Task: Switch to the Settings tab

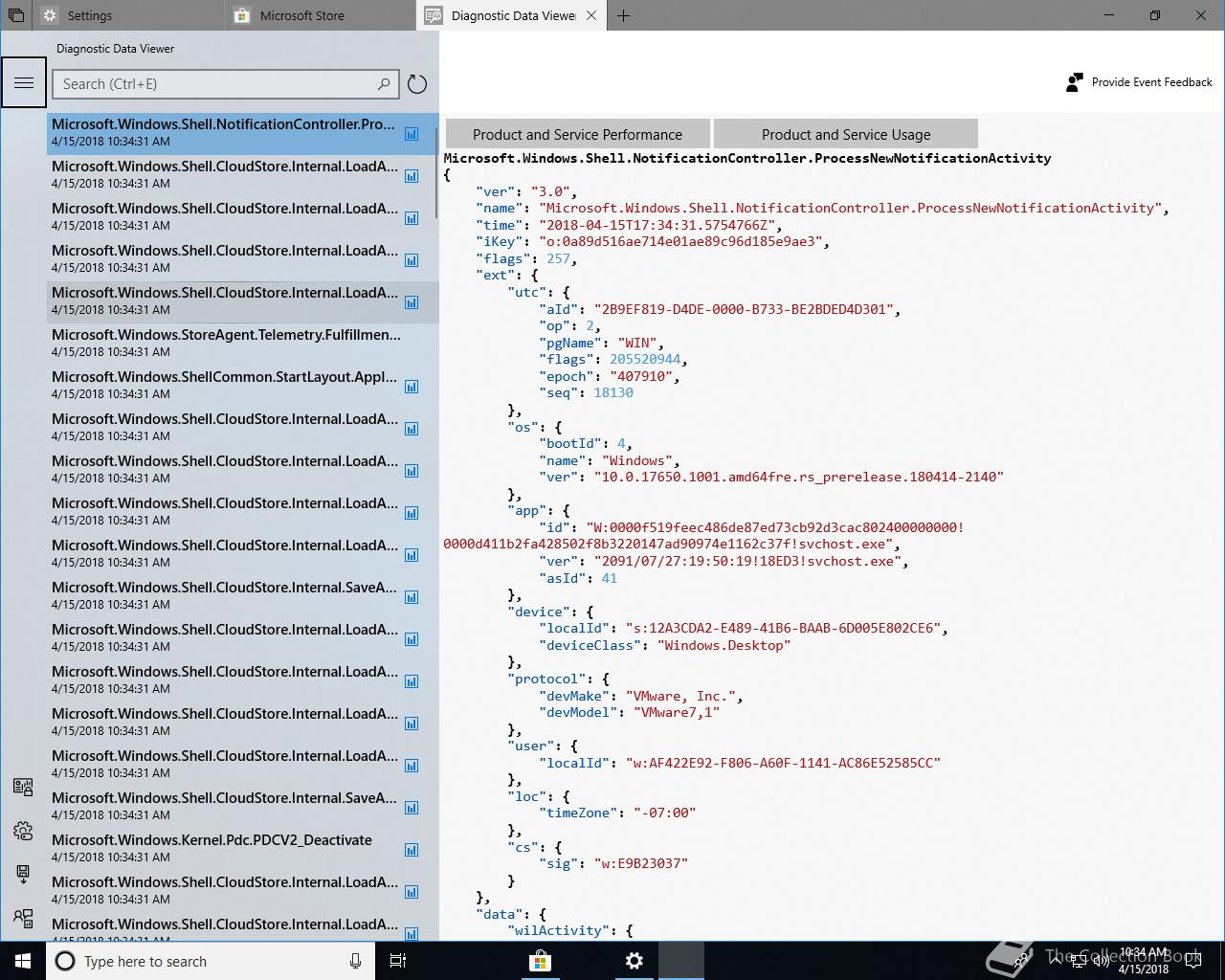Action: click(x=130, y=15)
